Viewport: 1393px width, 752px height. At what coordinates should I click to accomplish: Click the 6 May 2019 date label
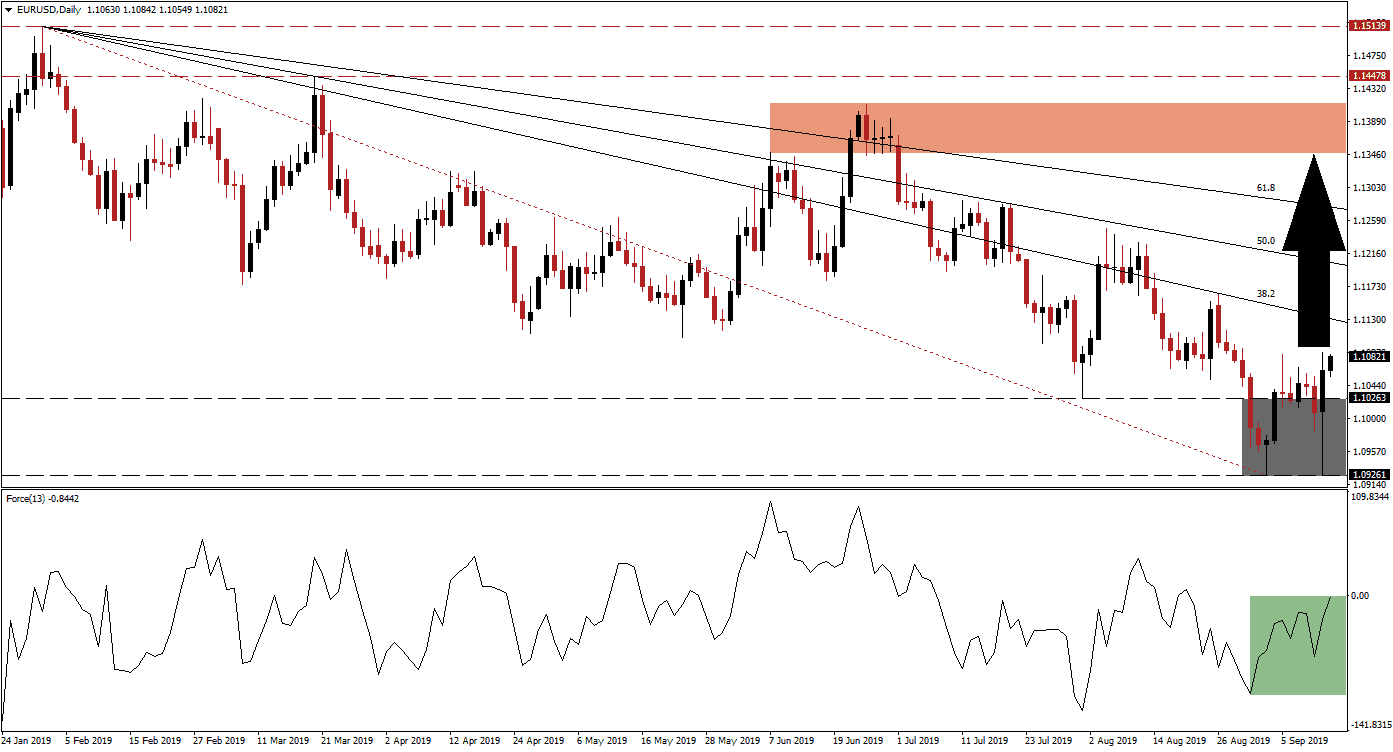point(603,742)
